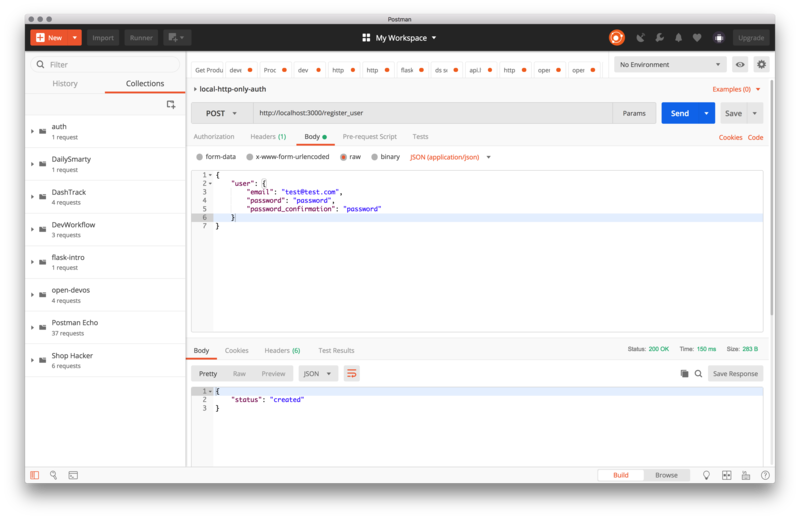Select the form-data radio button
Image resolution: width=800 pixels, height=519 pixels.
[x=199, y=157]
